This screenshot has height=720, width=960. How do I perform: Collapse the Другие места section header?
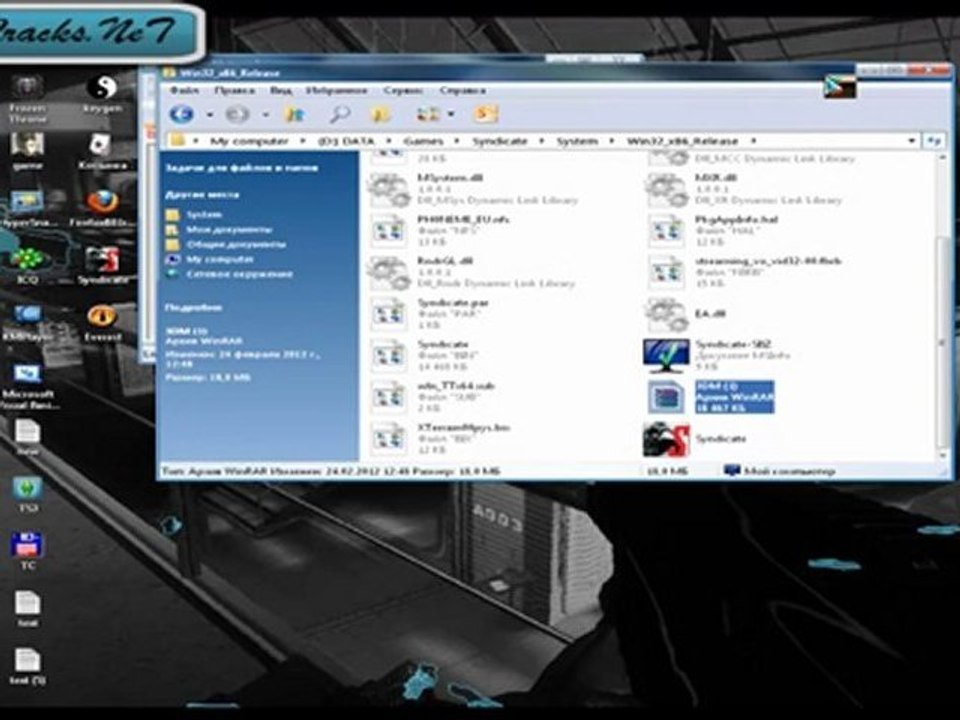coord(202,195)
